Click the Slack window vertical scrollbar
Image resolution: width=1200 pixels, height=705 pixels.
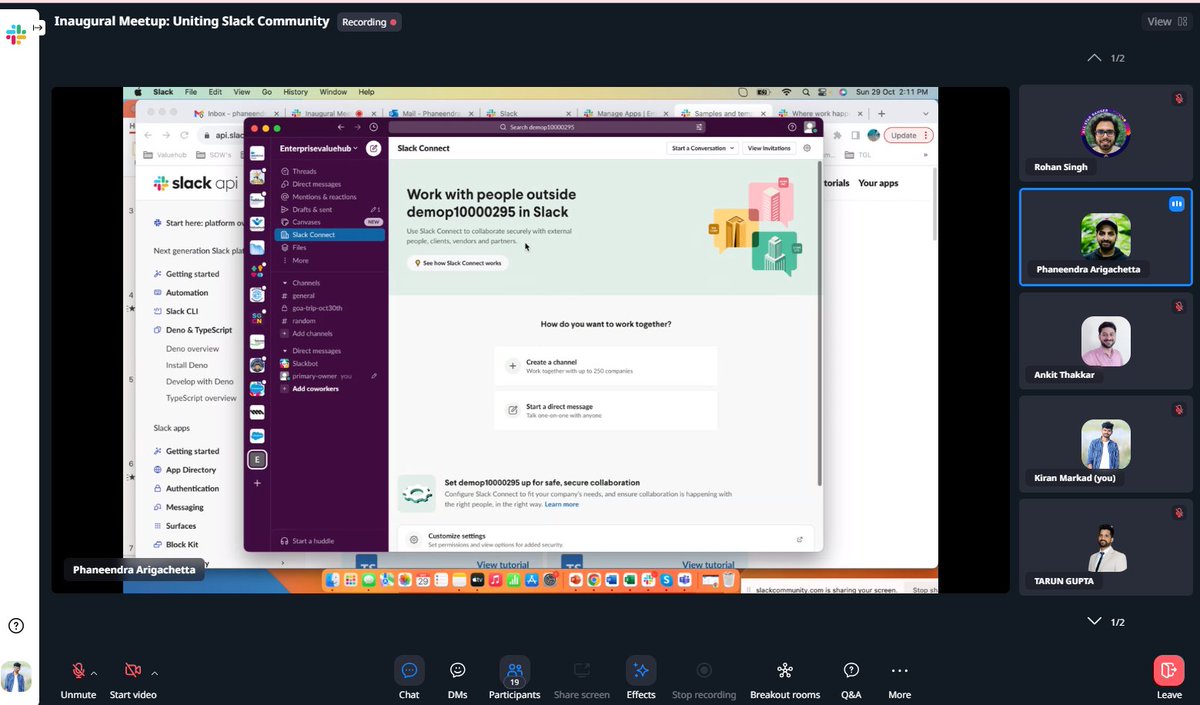pyautogui.click(x=820, y=325)
